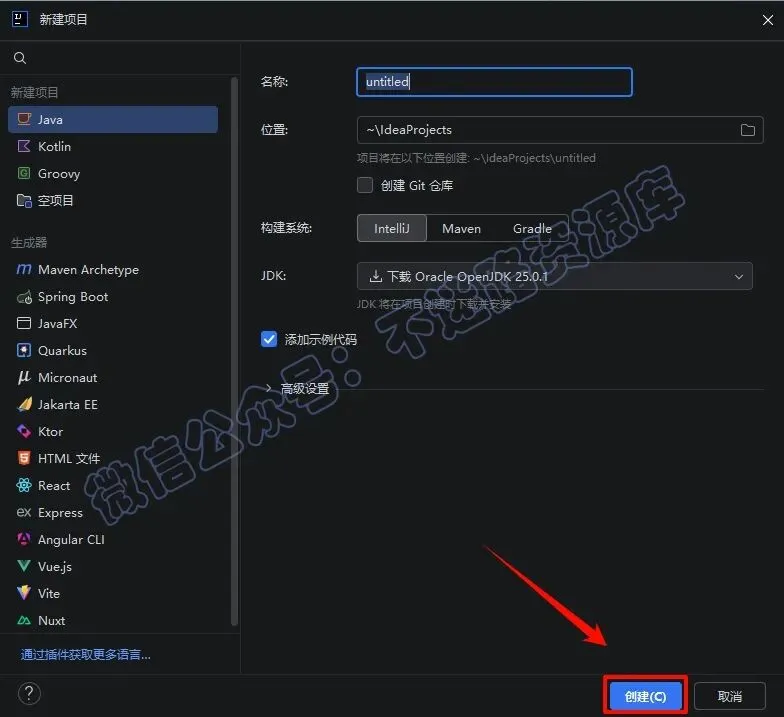Select the Java coffee cup icon

click(x=24, y=119)
